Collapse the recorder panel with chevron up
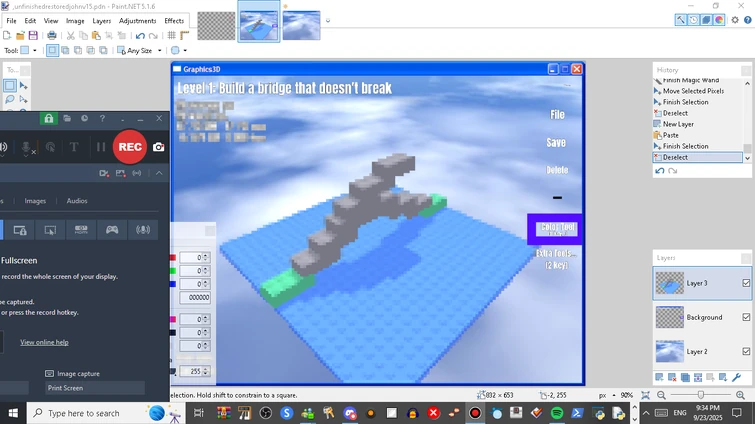Image resolution: width=755 pixels, height=424 pixels. point(159,173)
